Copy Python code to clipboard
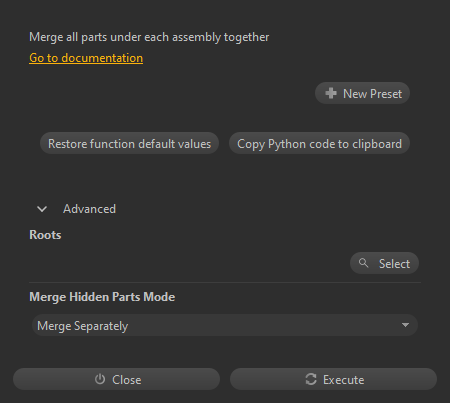450x403 pixels. tap(319, 143)
